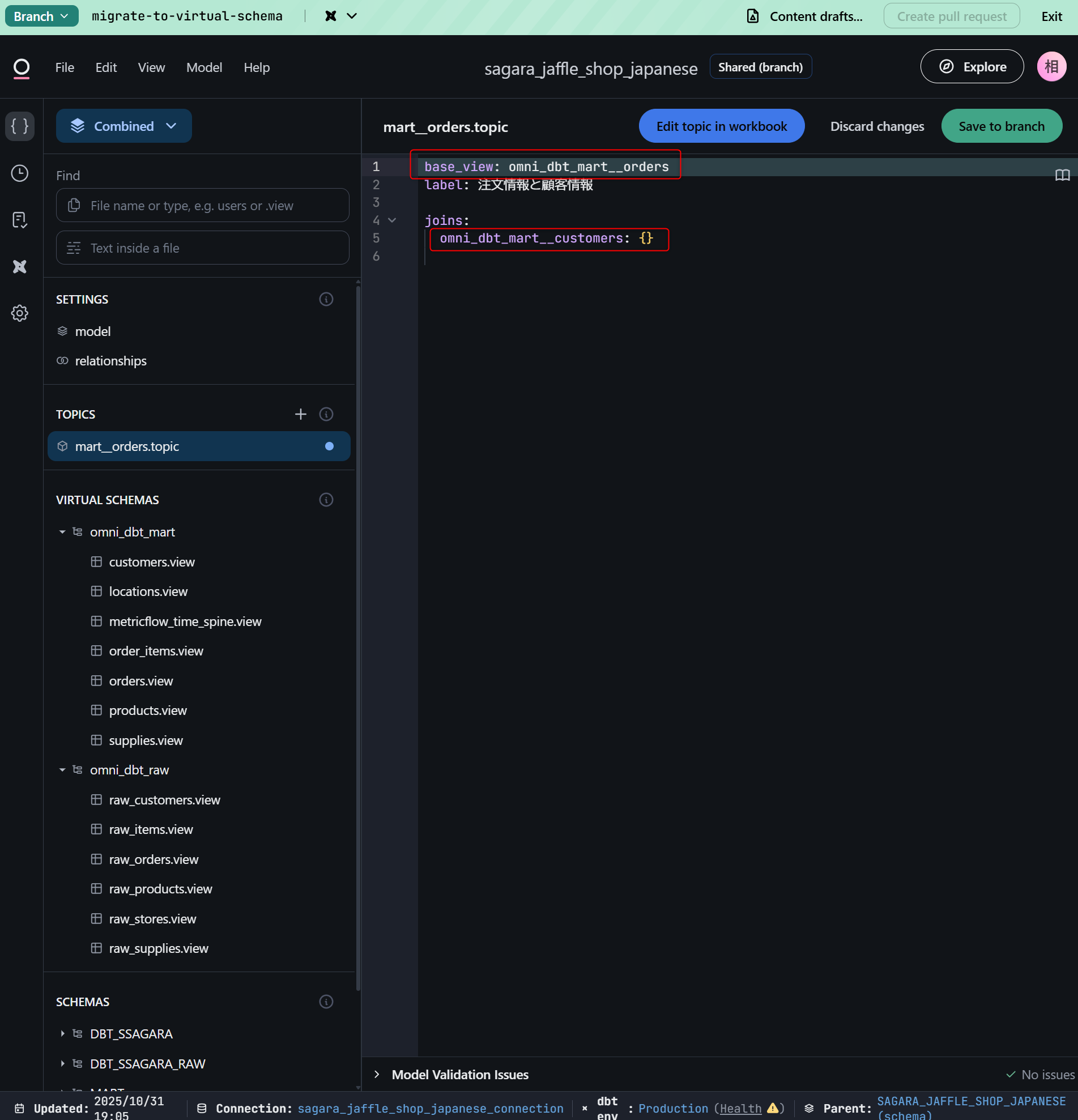Collapse the omni_dbt_mart virtual schema

[x=62, y=532]
